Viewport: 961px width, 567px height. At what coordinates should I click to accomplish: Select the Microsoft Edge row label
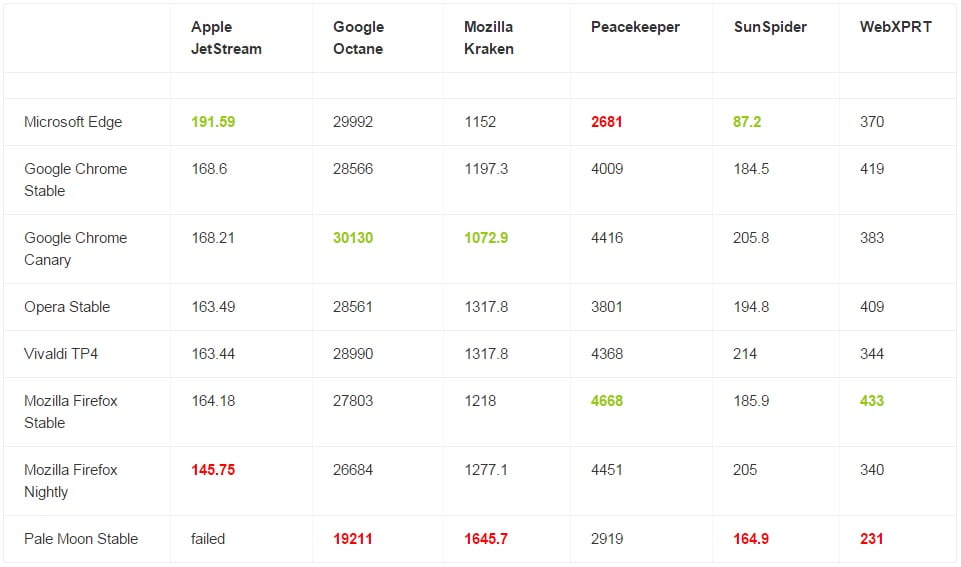73,122
